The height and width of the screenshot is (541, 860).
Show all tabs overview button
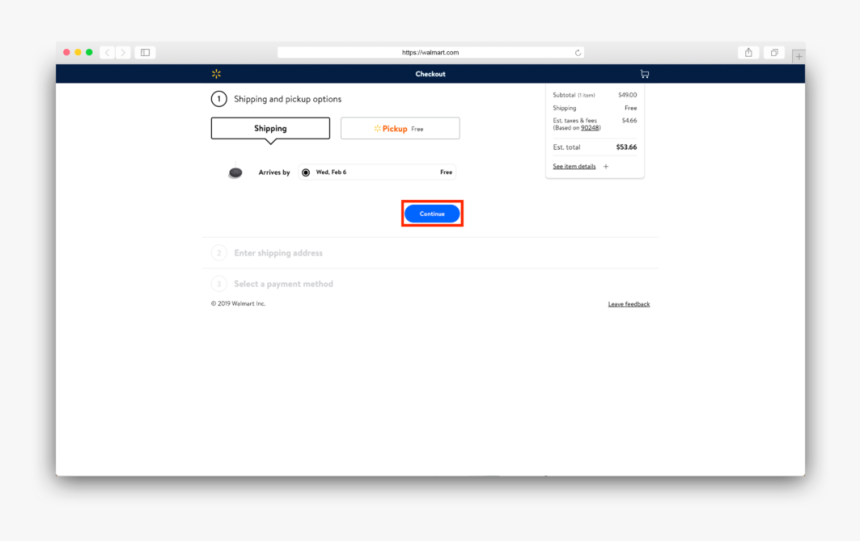tap(774, 53)
